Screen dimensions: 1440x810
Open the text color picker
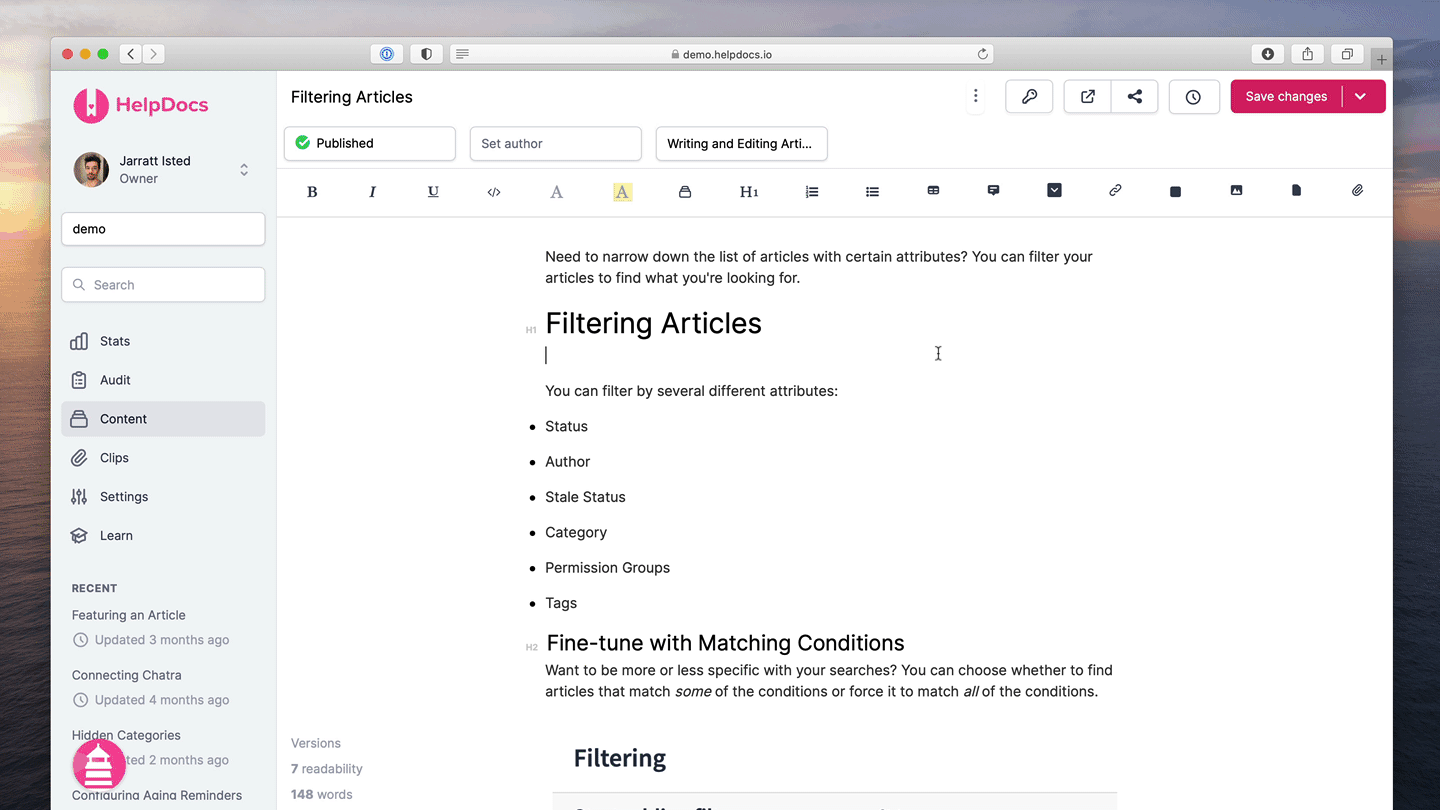click(x=557, y=192)
